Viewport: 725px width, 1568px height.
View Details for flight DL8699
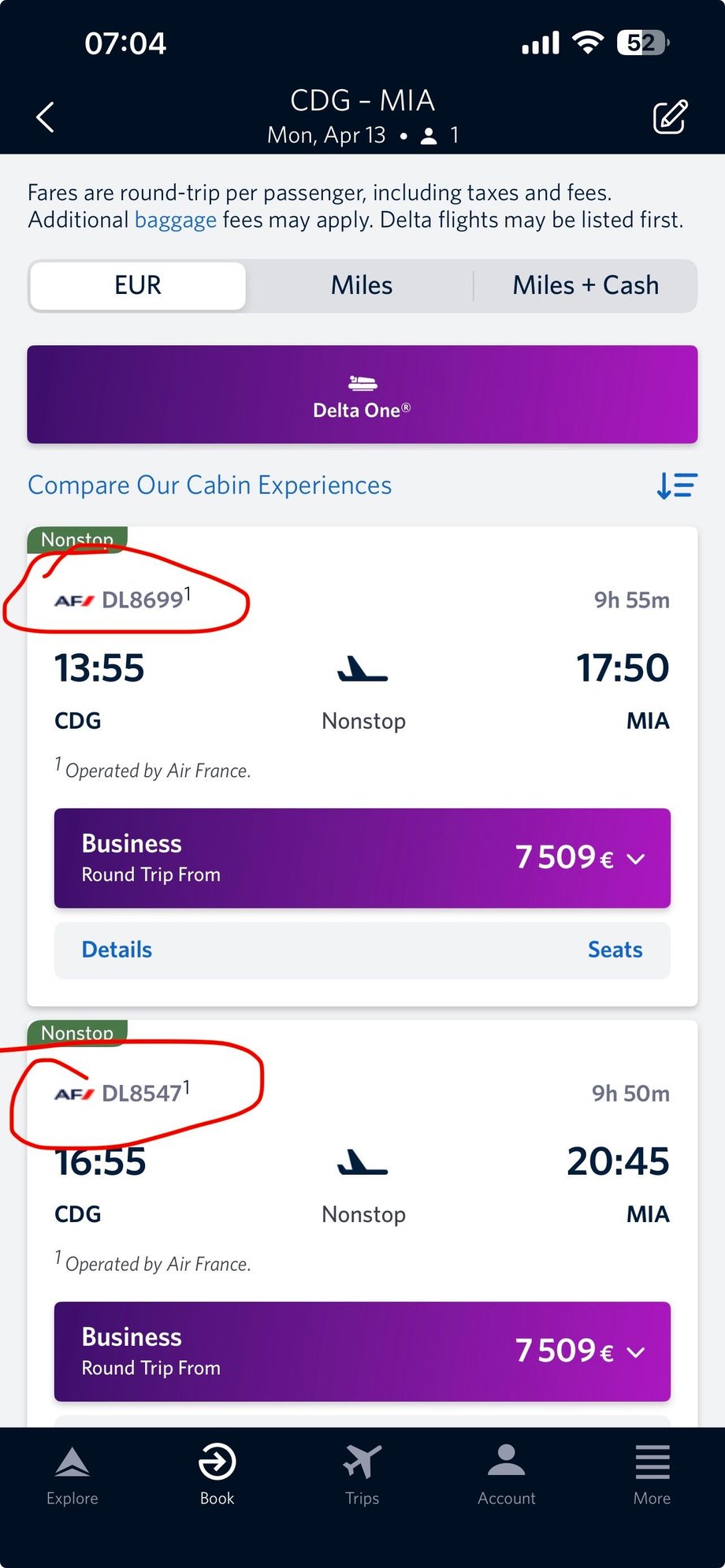[x=117, y=950]
